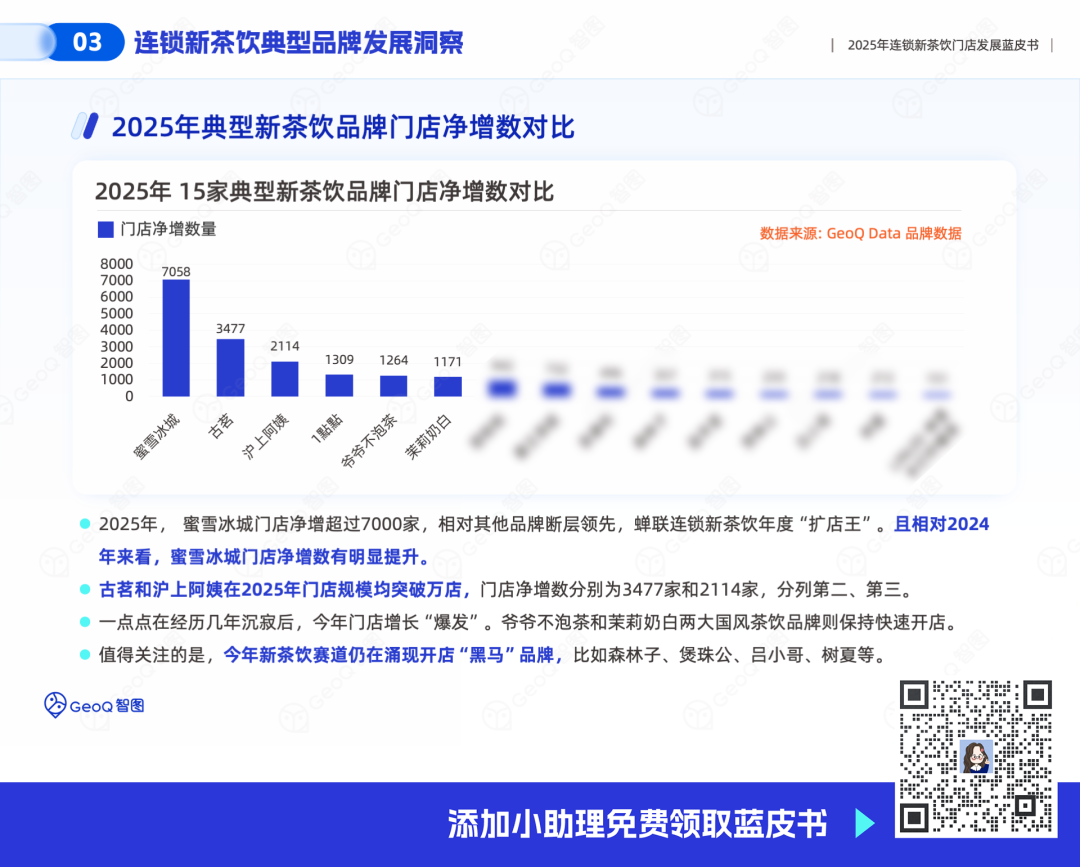This screenshot has width=1080, height=867.
Task: Click the avatar inside the QR code
Action: [976, 756]
